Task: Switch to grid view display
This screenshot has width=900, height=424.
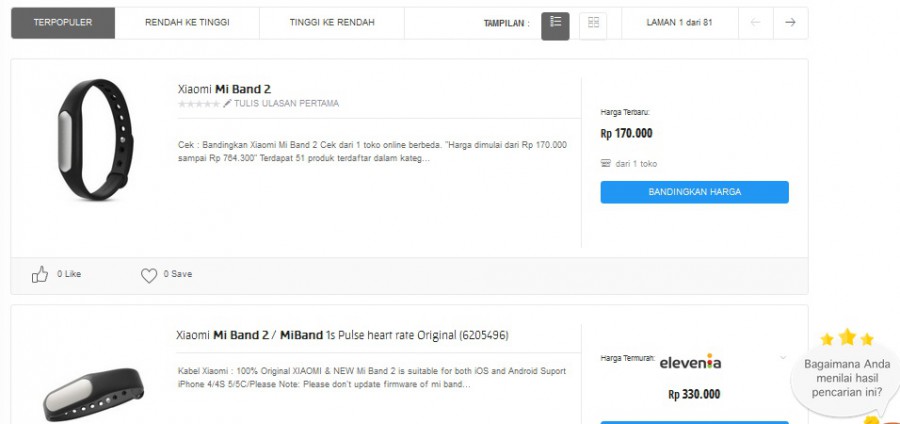Action: [x=593, y=26]
